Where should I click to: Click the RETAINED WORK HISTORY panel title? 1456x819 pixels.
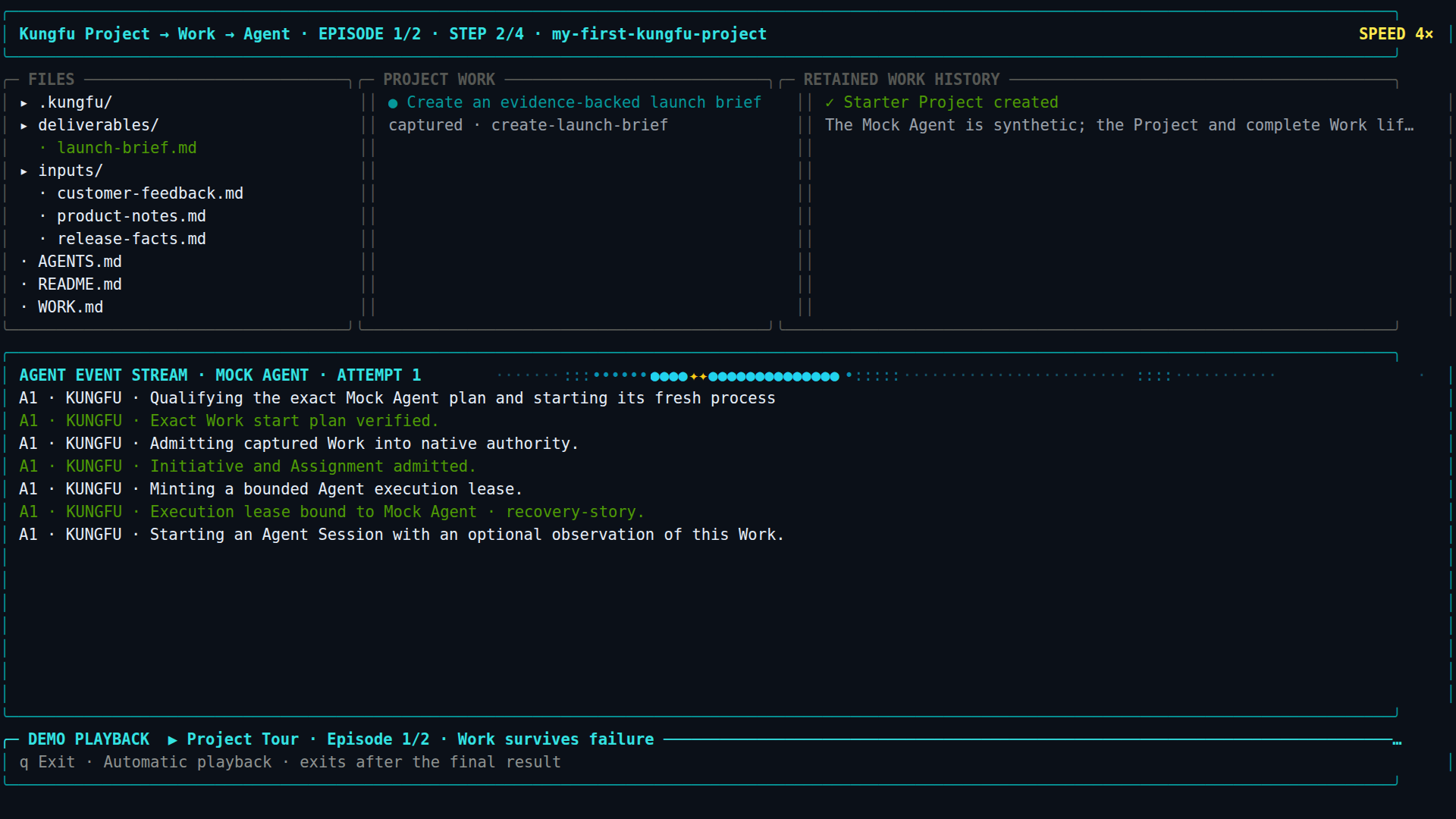902,80
